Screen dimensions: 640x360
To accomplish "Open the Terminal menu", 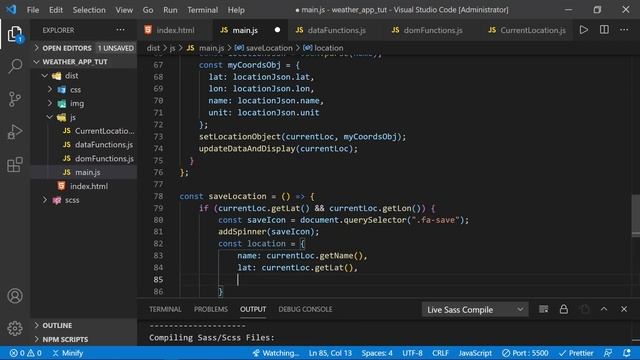I will [202, 10].
